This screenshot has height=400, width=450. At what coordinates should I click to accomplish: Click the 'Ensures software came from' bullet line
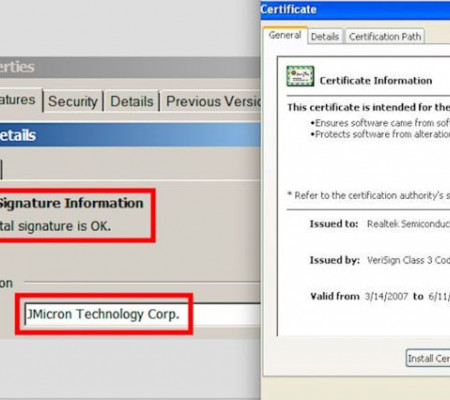[380, 123]
